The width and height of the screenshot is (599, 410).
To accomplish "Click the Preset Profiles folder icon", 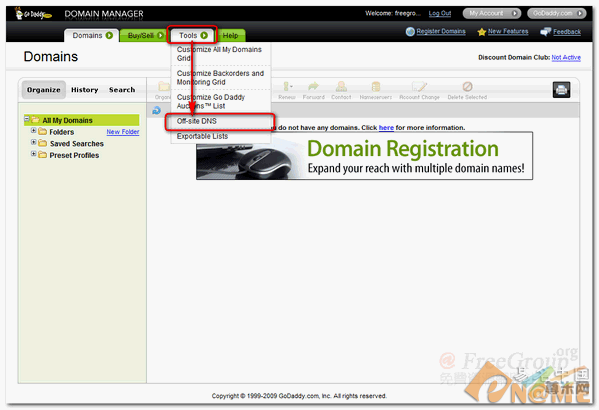I will tap(43, 155).
